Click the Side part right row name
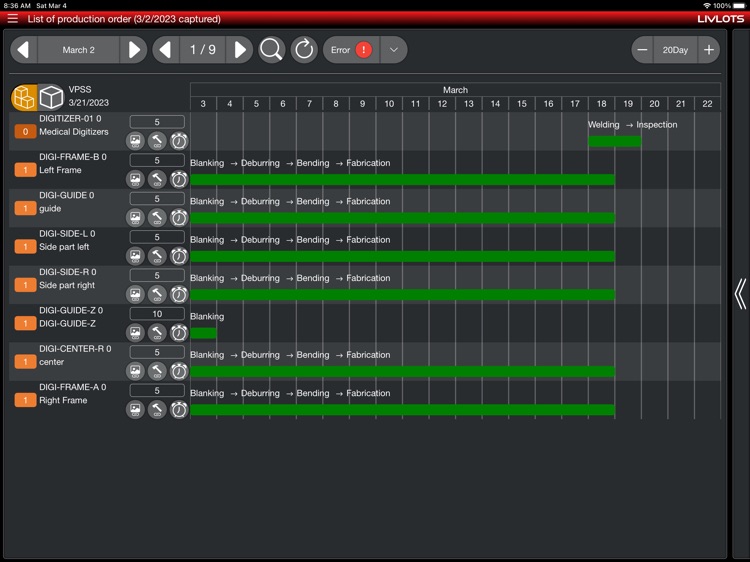Image resolution: width=750 pixels, height=562 pixels. pos(67,285)
